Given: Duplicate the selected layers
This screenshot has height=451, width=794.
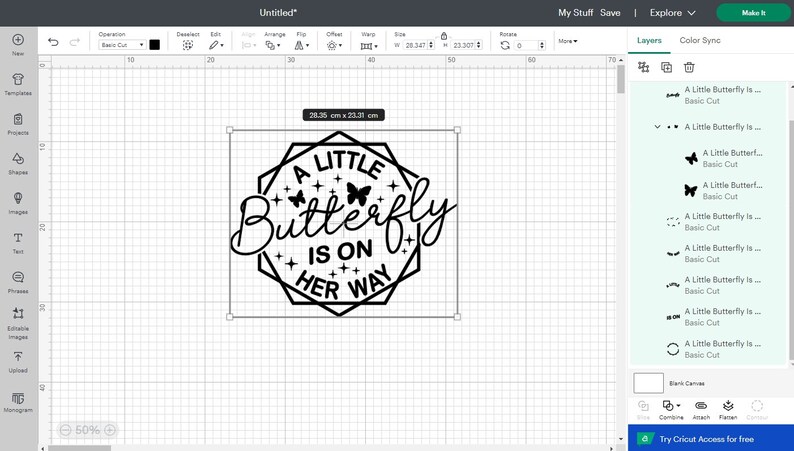Looking at the screenshot, I should [666, 67].
